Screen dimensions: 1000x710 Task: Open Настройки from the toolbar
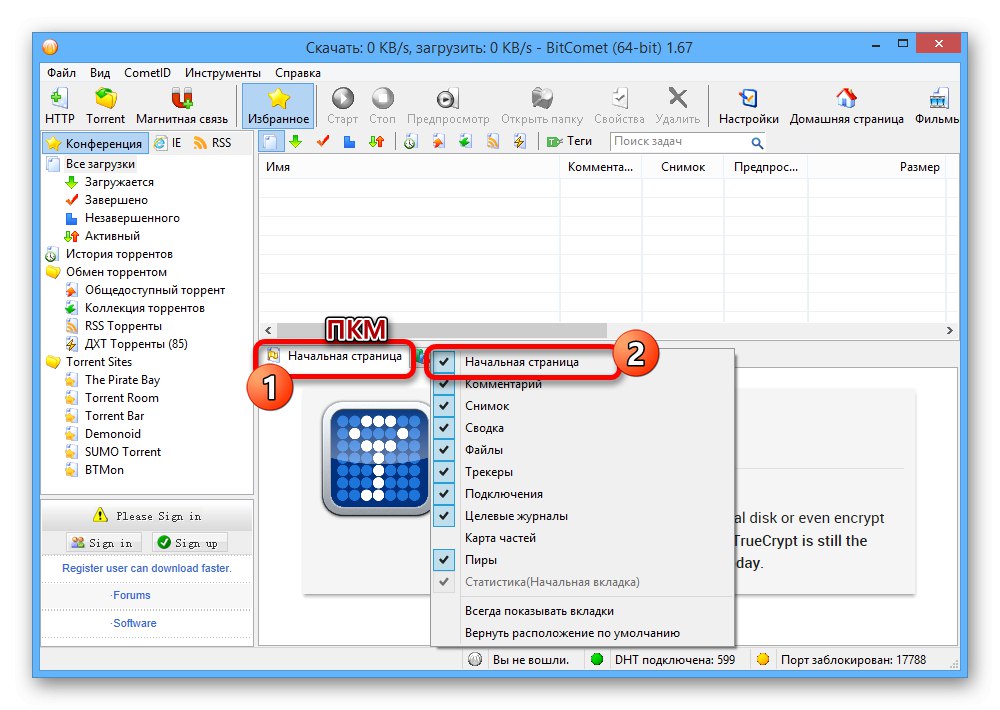click(749, 106)
